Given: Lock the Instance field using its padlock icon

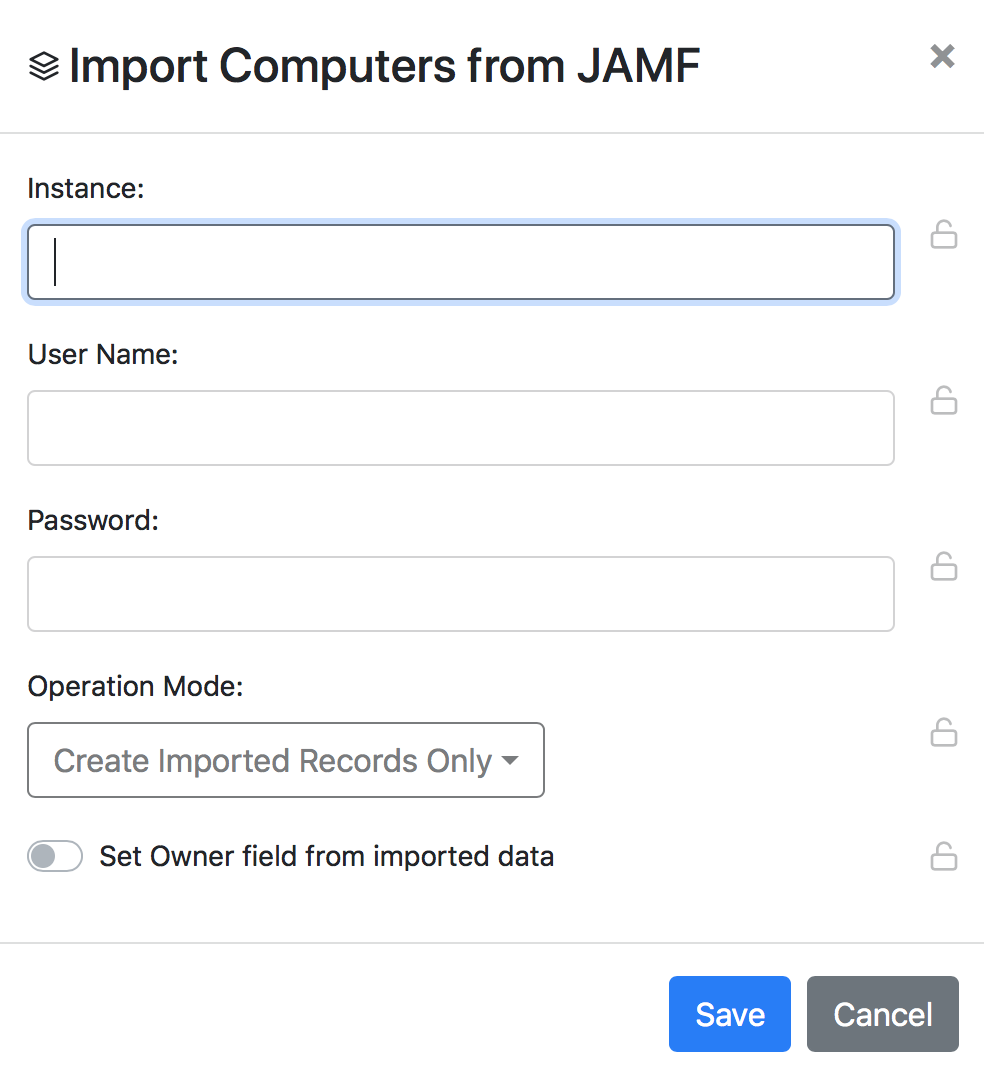Looking at the screenshot, I should tap(943, 235).
